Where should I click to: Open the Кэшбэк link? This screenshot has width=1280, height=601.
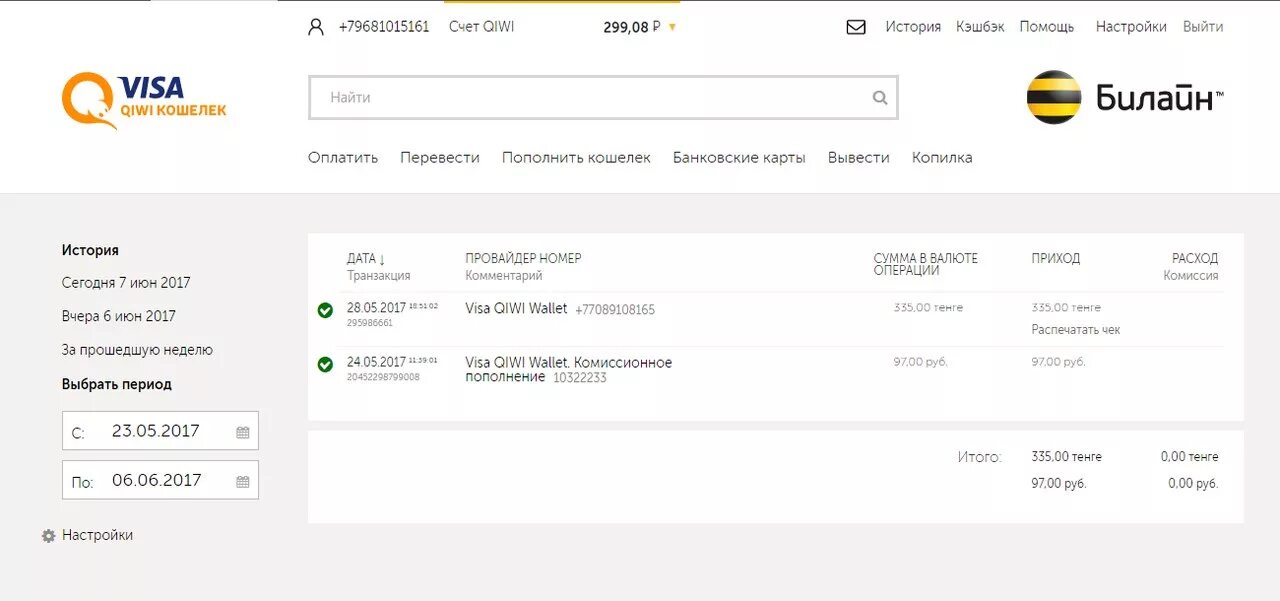tap(980, 27)
